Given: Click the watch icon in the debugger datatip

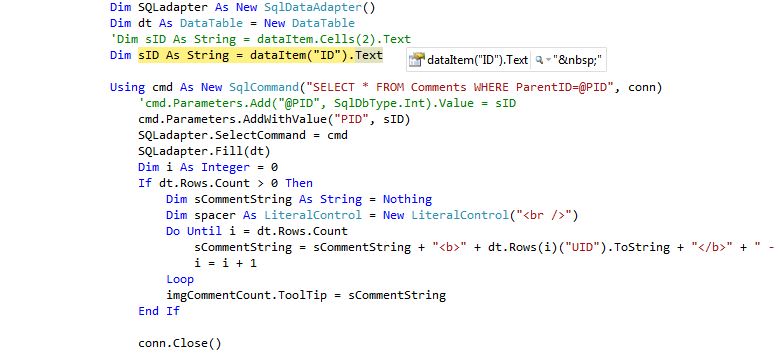Looking at the screenshot, I should click(416, 60).
